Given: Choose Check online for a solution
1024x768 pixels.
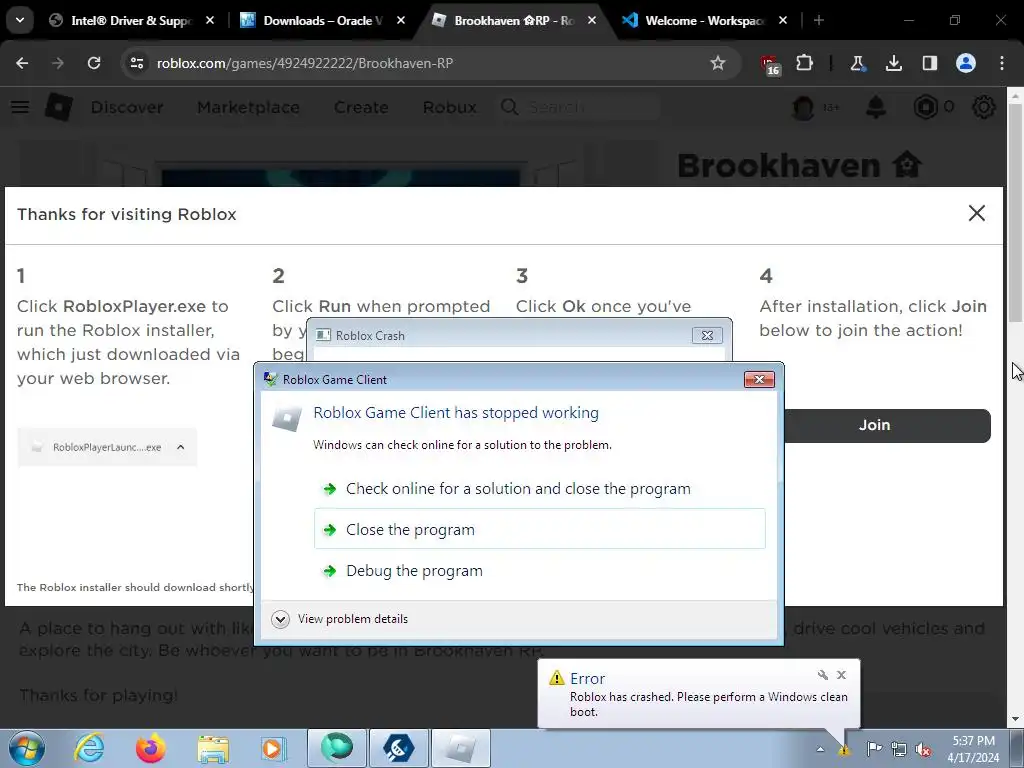Looking at the screenshot, I should point(539,488).
